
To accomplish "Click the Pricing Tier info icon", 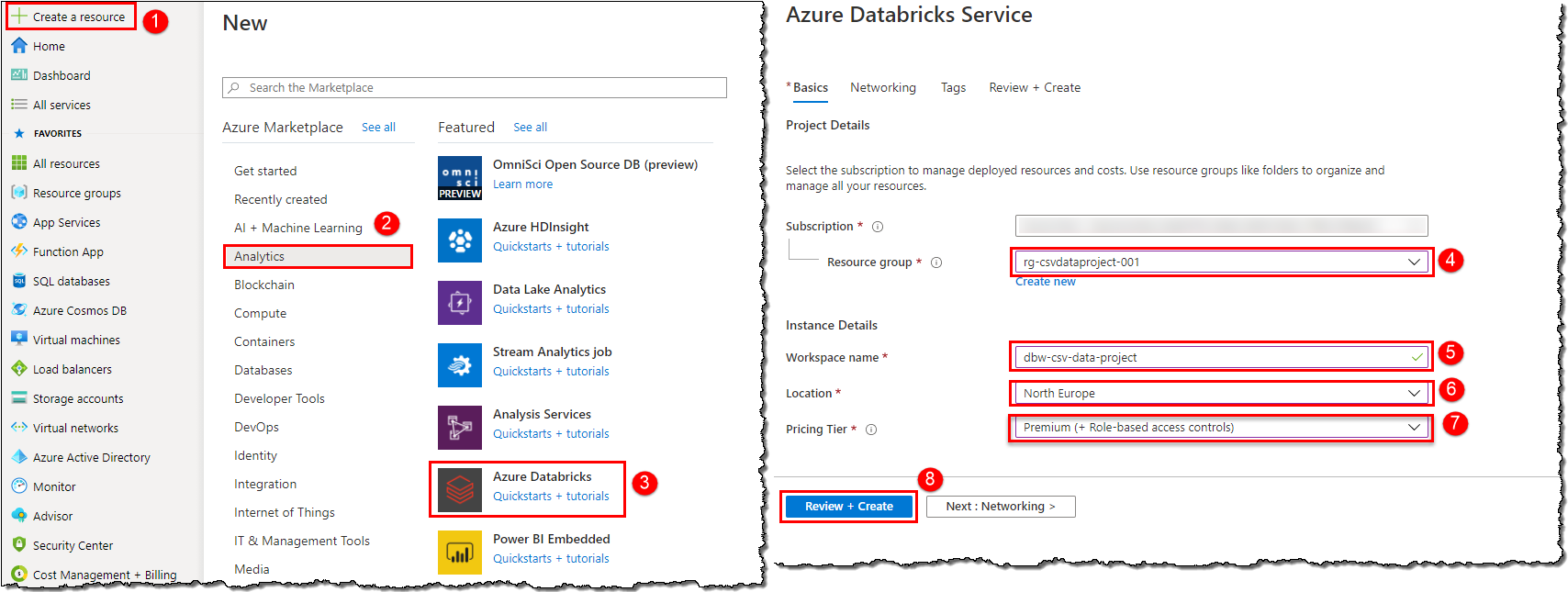I will pyautogui.click(x=871, y=430).
